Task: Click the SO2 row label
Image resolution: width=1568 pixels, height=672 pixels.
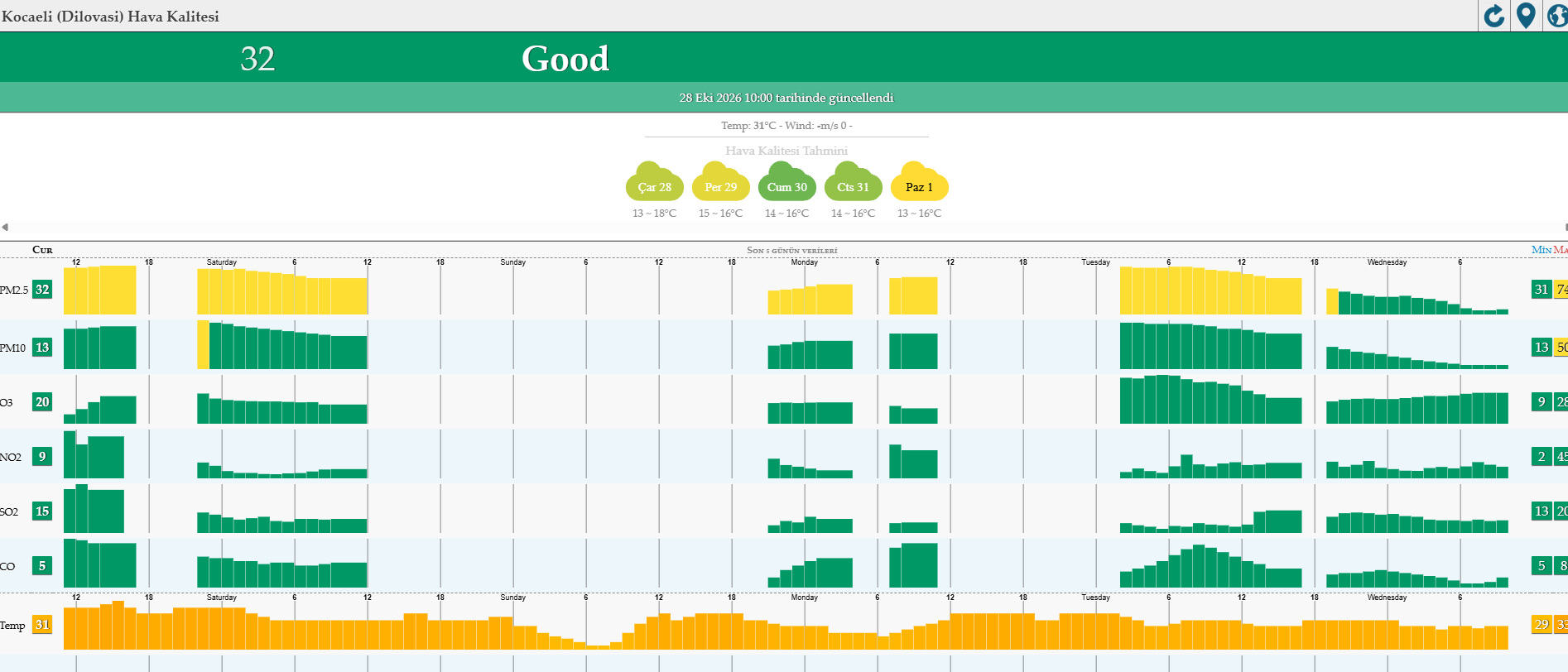Action: (x=9, y=511)
